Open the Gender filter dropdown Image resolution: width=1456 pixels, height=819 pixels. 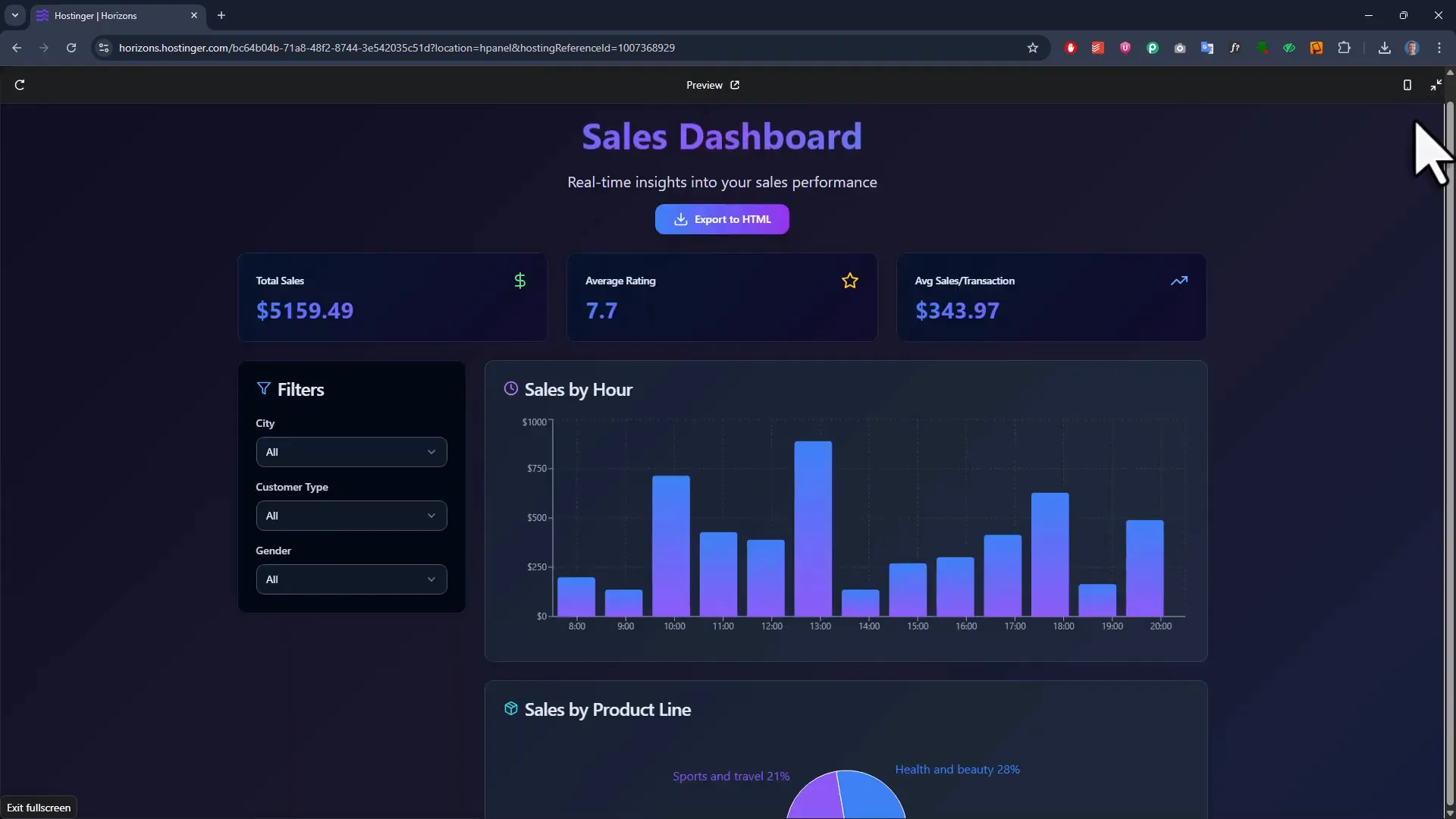tap(351, 579)
